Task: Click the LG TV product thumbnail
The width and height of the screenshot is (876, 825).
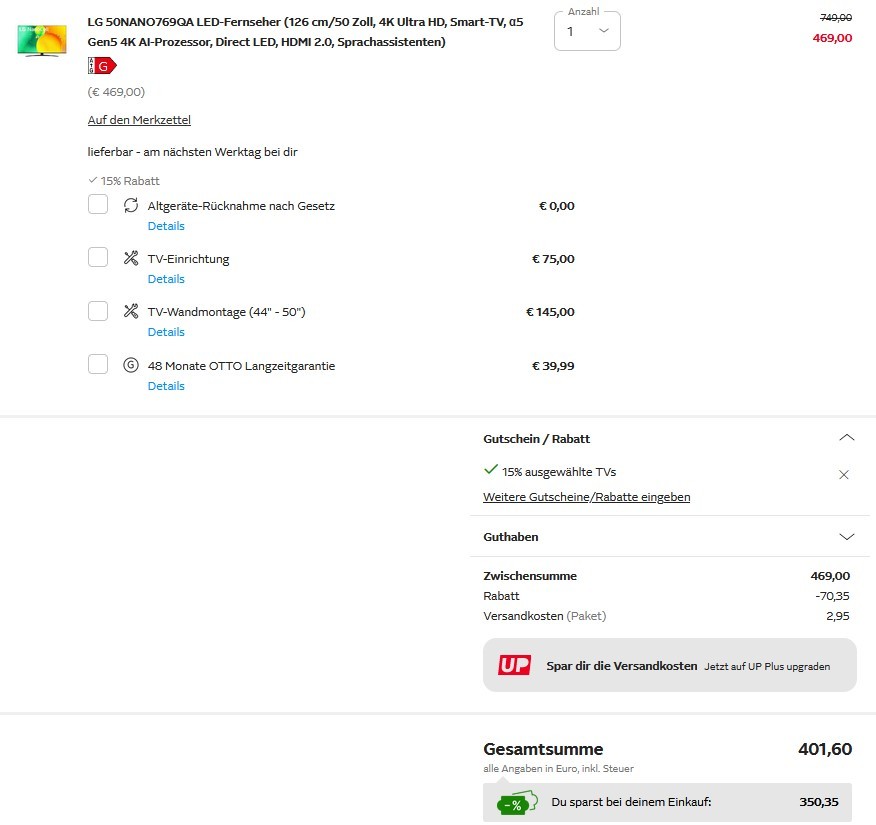Action: pyautogui.click(x=42, y=40)
